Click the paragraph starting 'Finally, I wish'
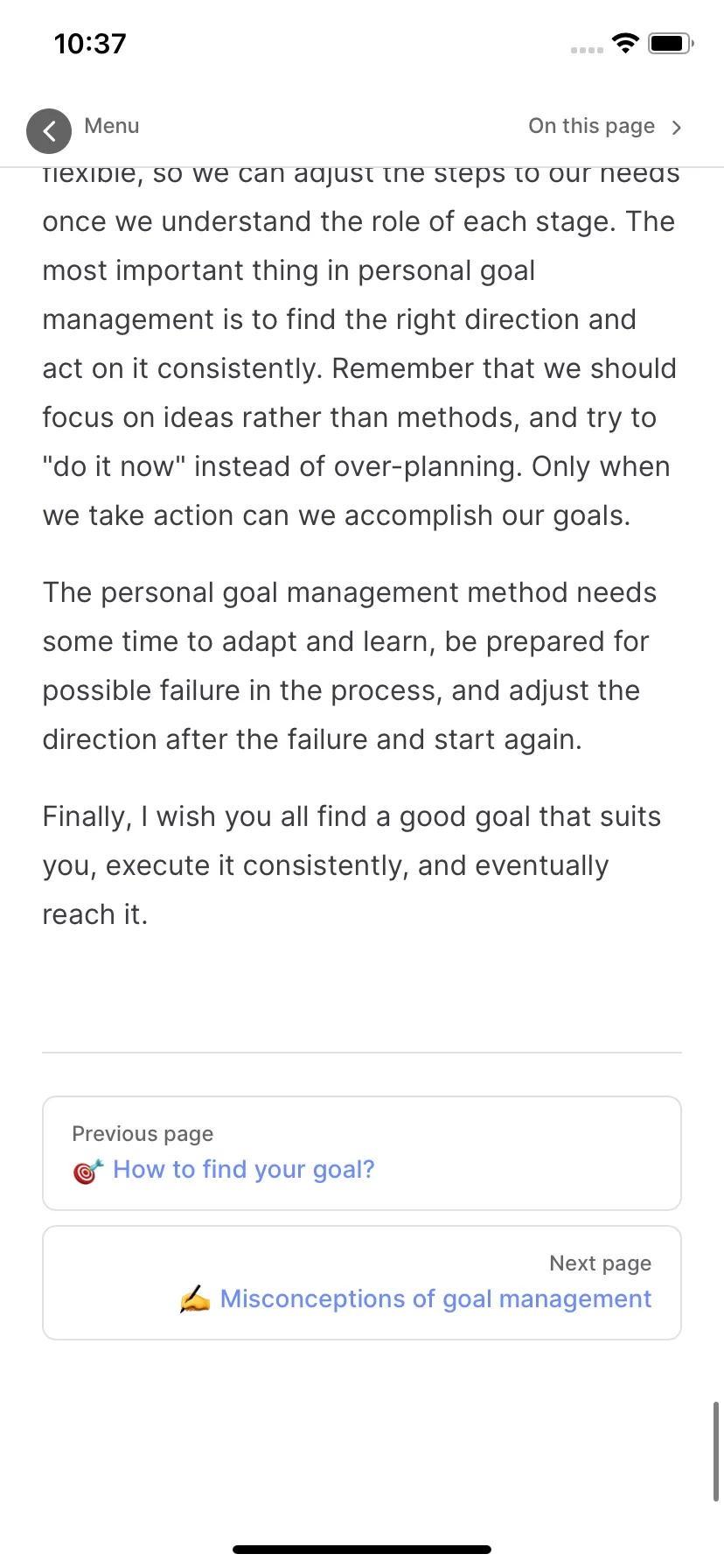724x1568 pixels. (x=352, y=865)
